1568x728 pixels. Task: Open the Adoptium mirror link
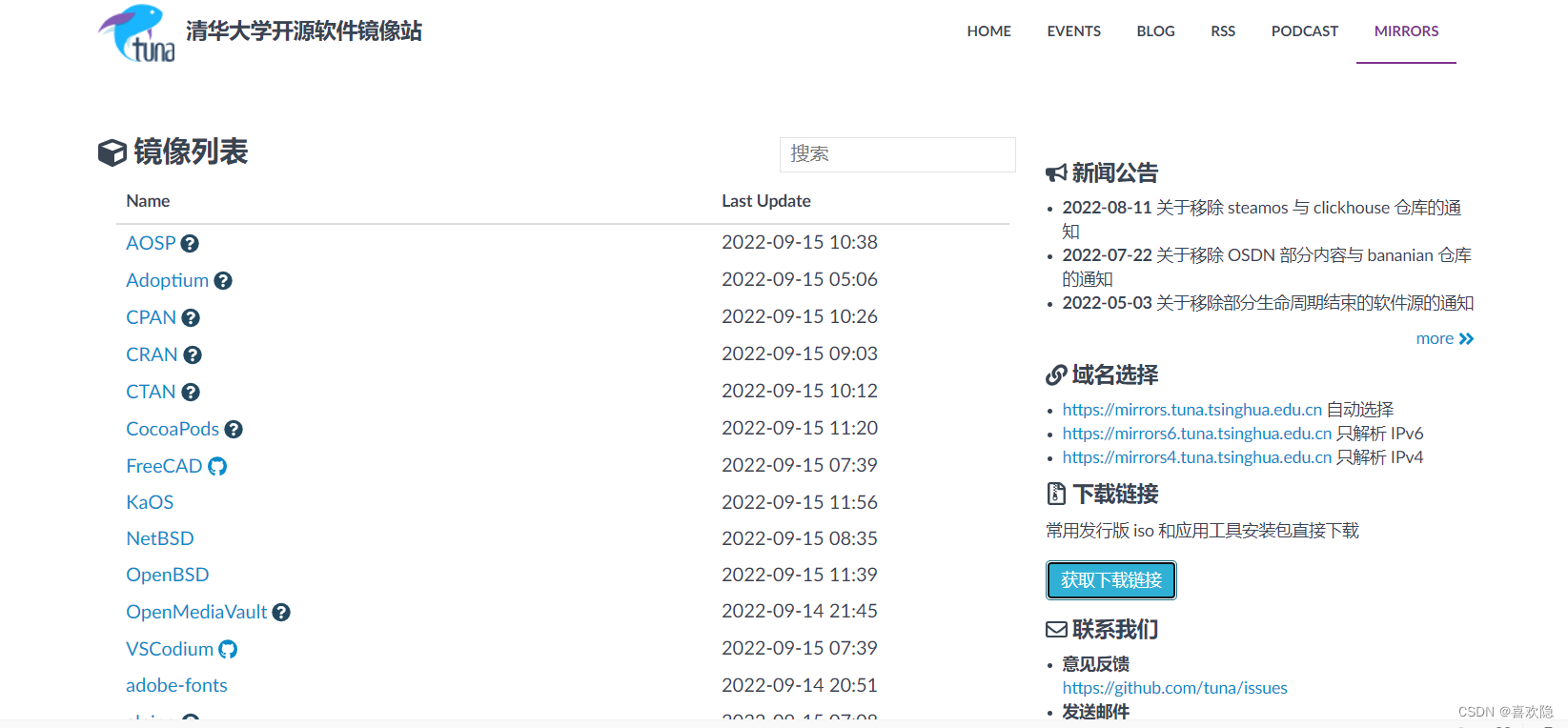point(167,280)
